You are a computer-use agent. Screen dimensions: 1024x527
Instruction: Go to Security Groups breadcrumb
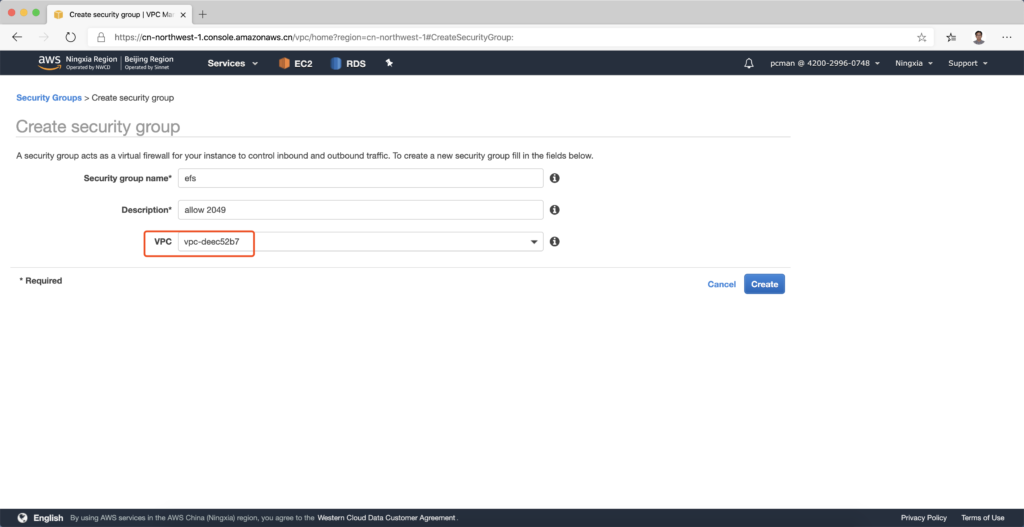[49, 98]
